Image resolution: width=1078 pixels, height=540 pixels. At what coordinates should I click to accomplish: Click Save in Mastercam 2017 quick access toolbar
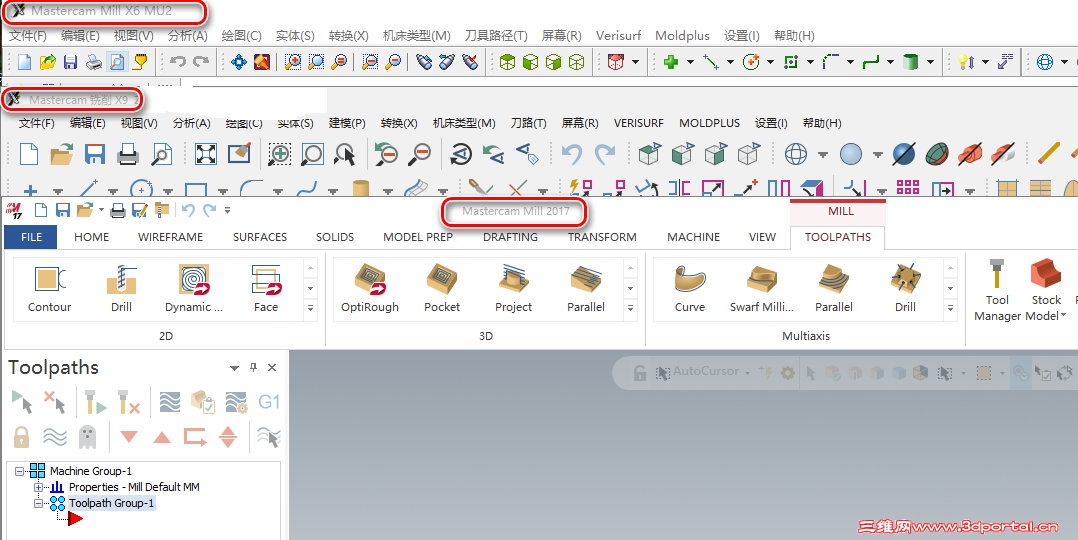[63, 210]
